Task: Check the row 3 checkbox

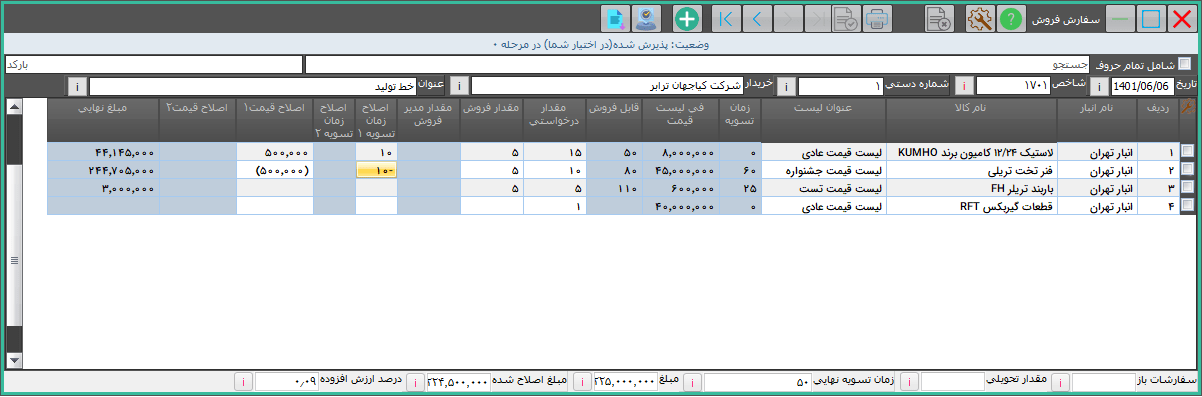Action: [1187, 187]
